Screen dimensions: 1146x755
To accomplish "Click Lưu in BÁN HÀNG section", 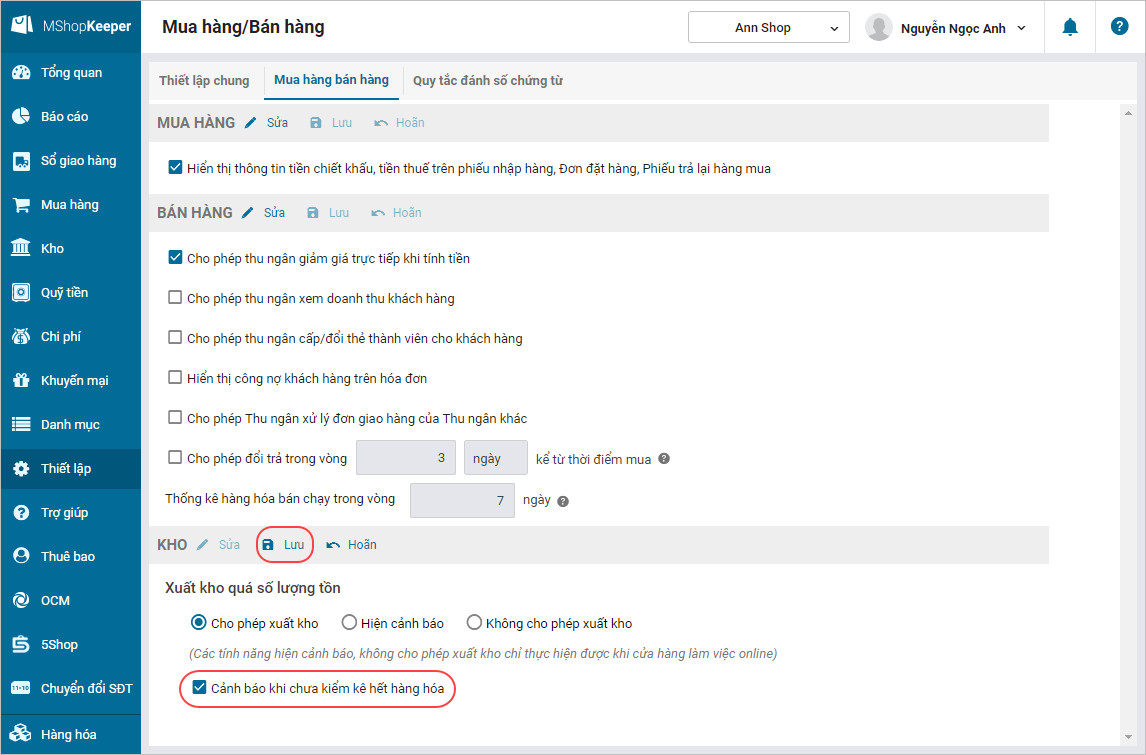I will click(338, 213).
